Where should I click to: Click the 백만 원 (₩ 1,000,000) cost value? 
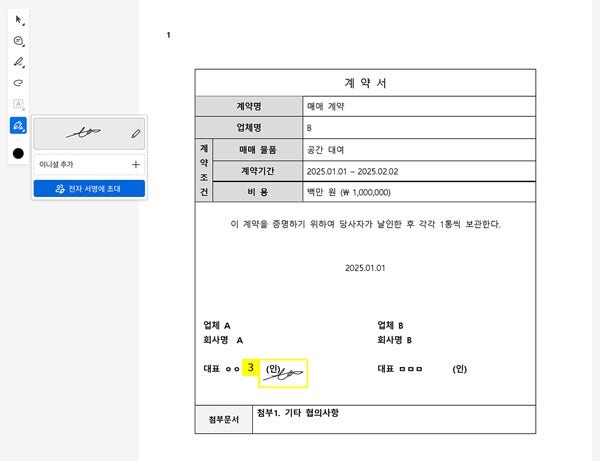(349, 192)
